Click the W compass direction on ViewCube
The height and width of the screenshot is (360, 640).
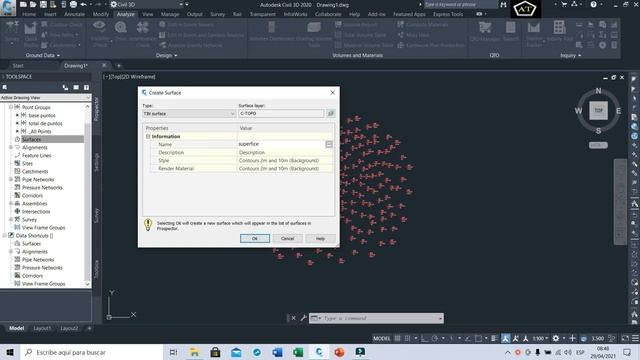[578, 111]
